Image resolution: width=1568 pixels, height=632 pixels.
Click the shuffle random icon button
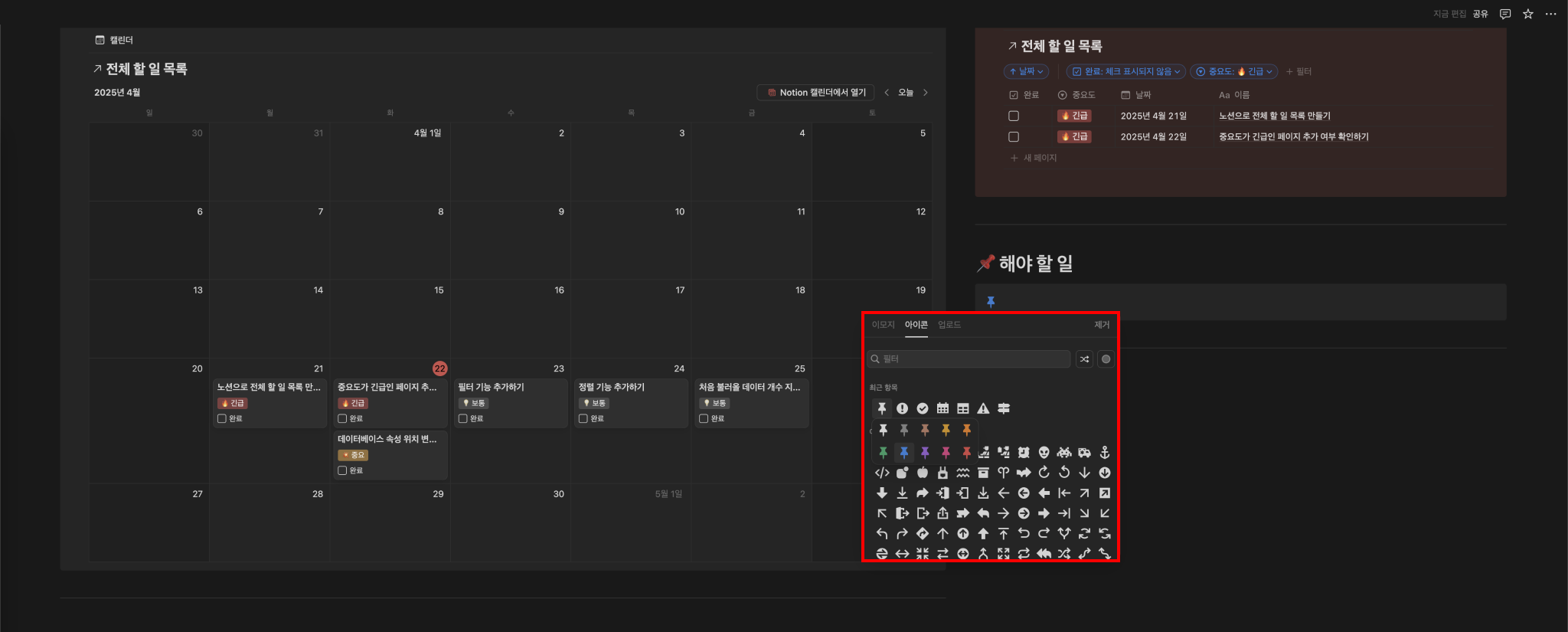tap(1084, 359)
